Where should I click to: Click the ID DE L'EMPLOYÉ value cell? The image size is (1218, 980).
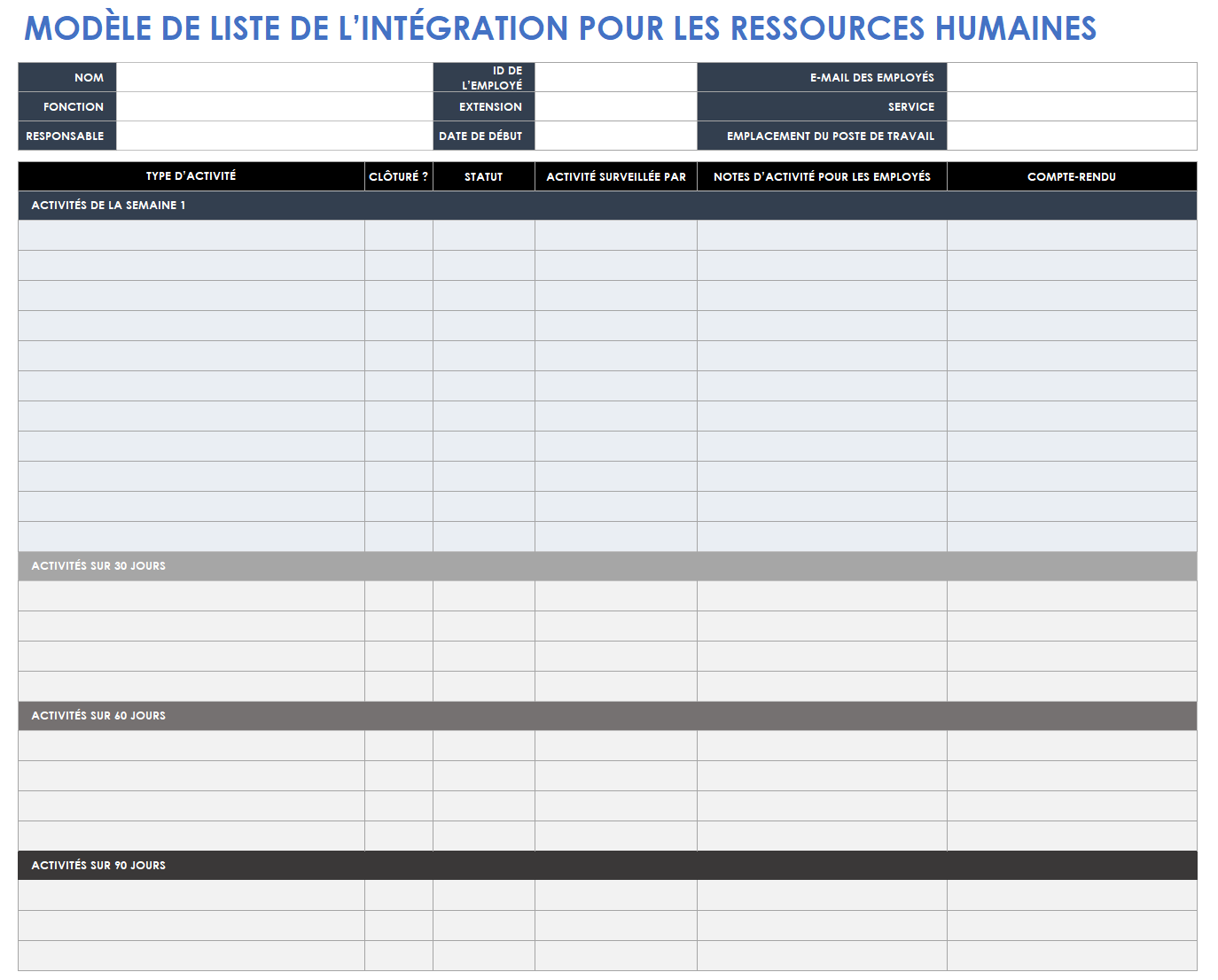pos(616,77)
